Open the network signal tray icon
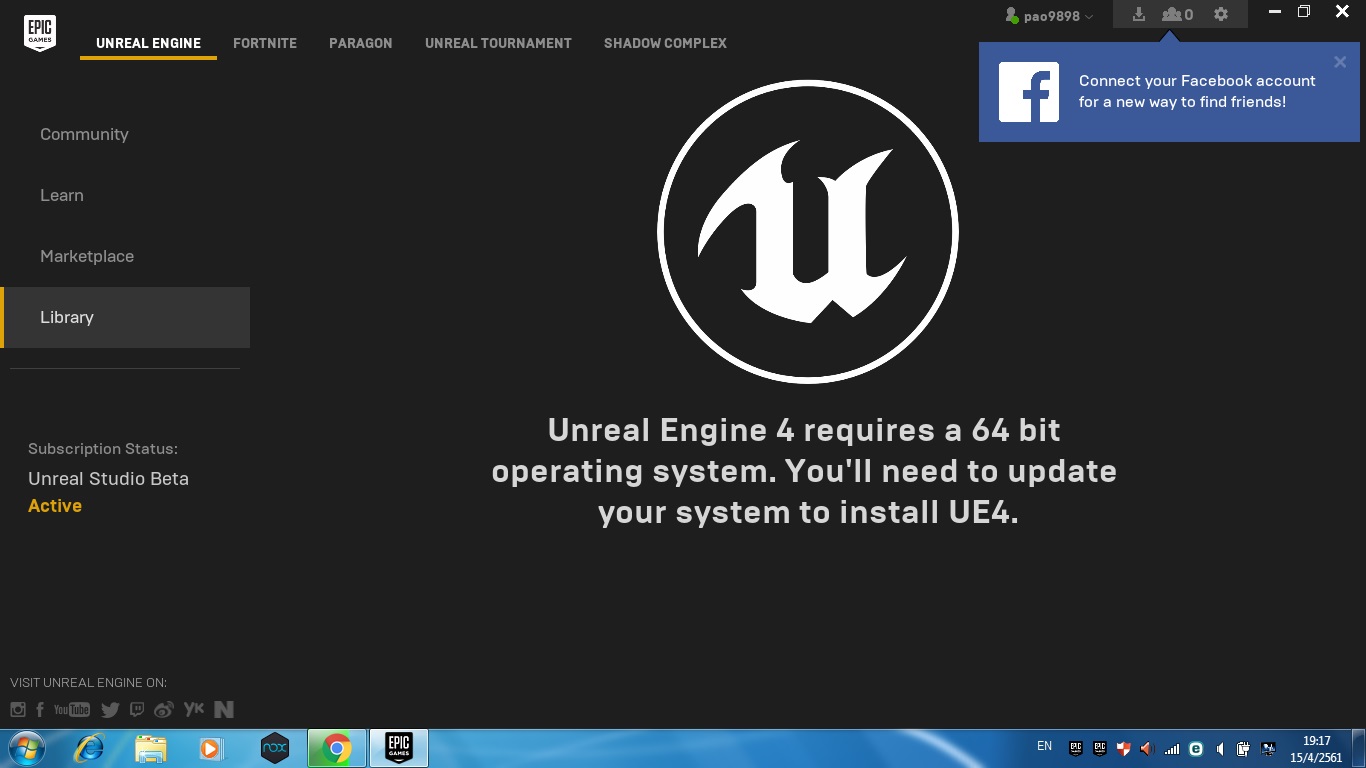Viewport: 1366px width, 768px height. coord(1171,749)
